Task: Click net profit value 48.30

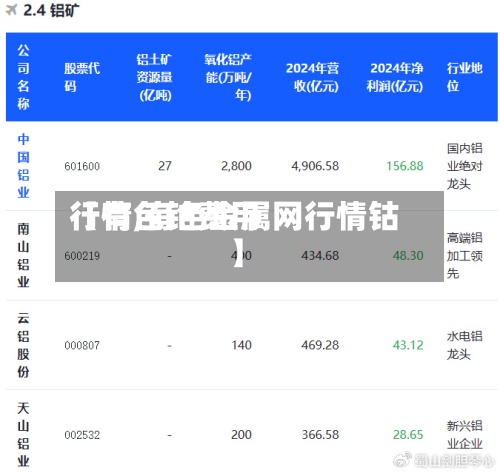Action: click(x=408, y=255)
